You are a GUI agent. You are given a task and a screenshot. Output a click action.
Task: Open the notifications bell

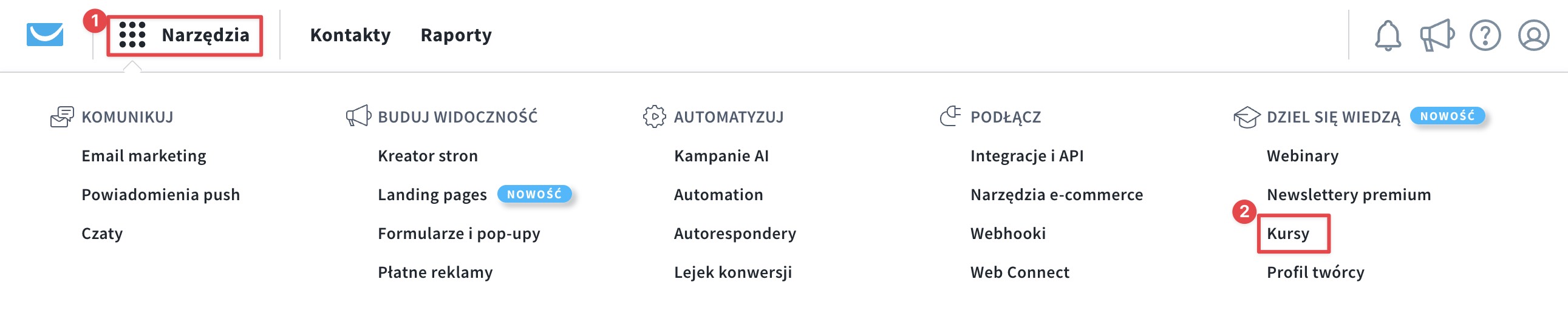[x=1388, y=35]
